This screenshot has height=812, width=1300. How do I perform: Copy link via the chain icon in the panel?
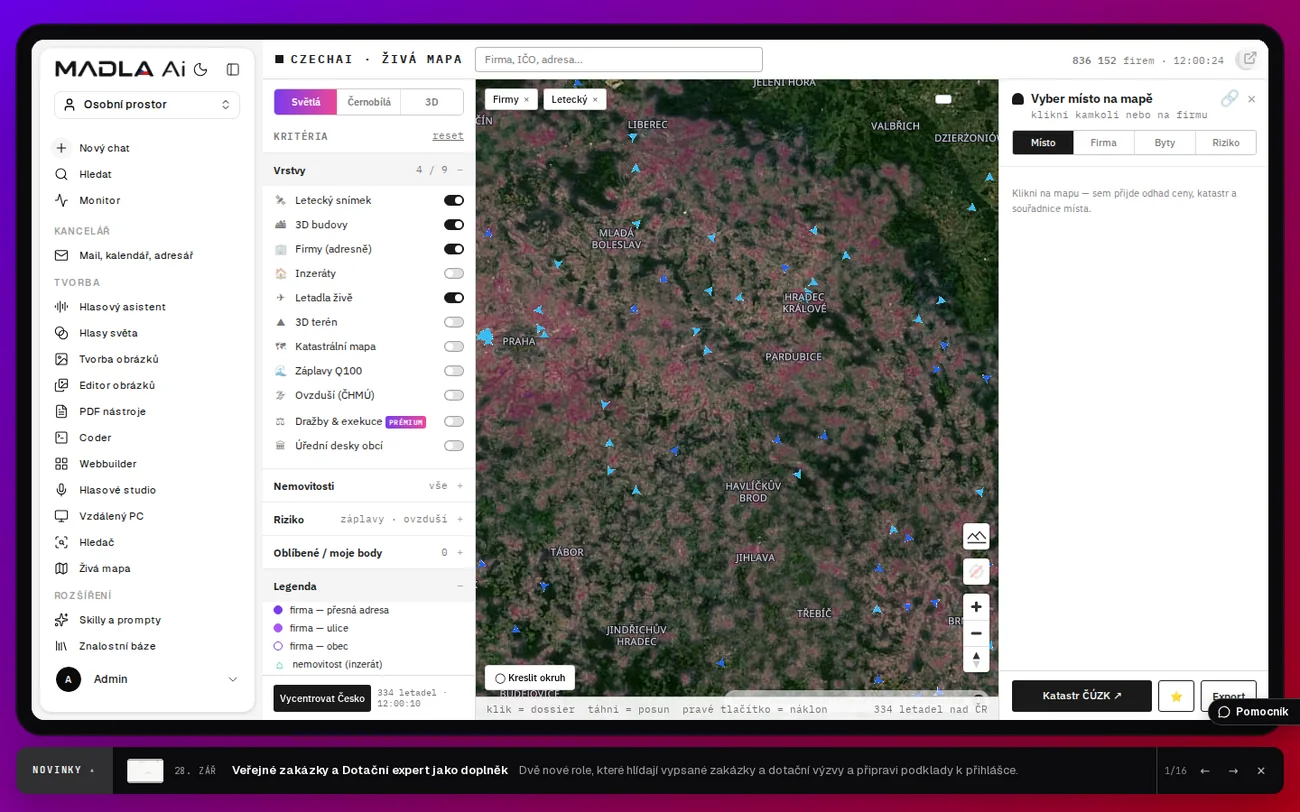[1229, 98]
